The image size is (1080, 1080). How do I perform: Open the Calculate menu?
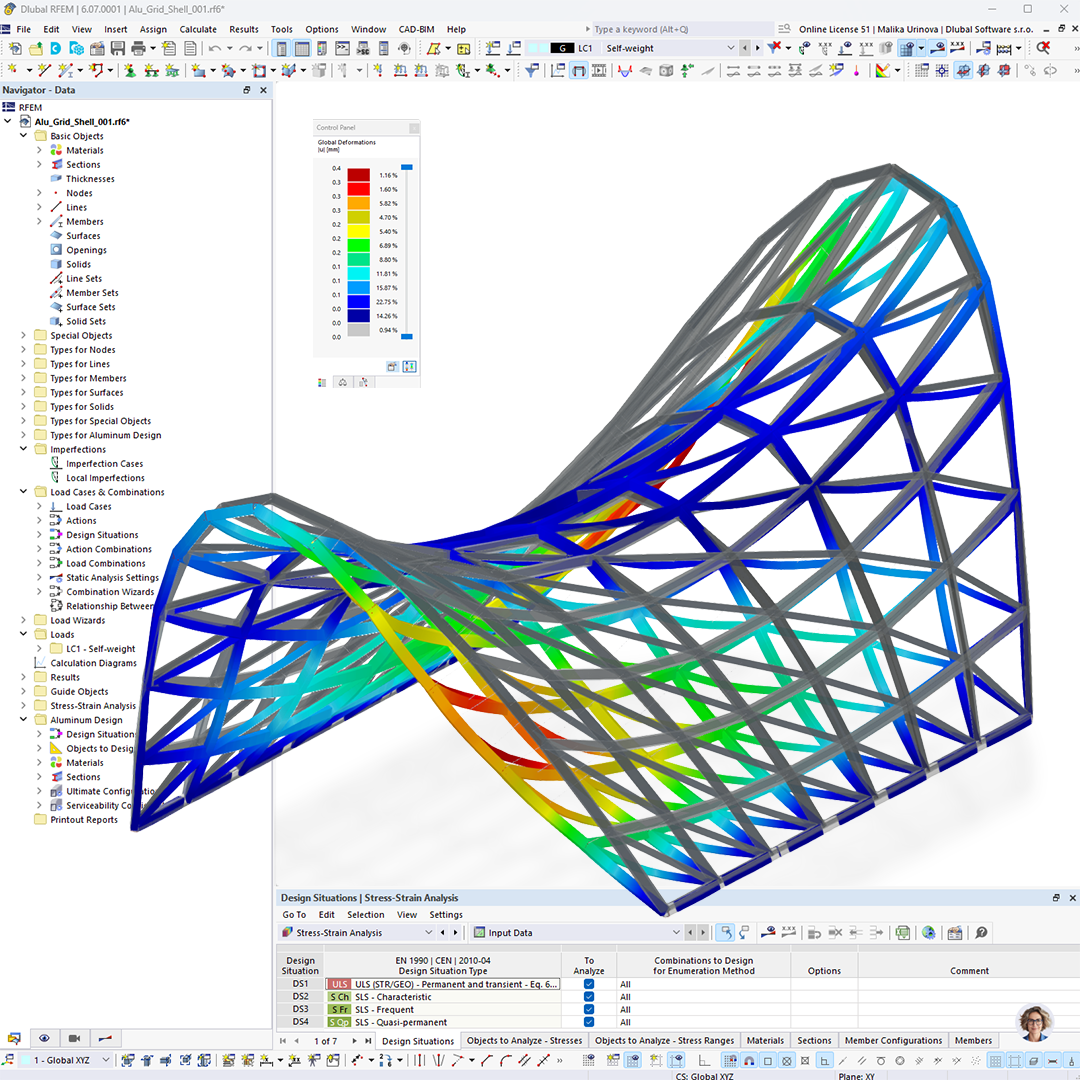[198, 29]
